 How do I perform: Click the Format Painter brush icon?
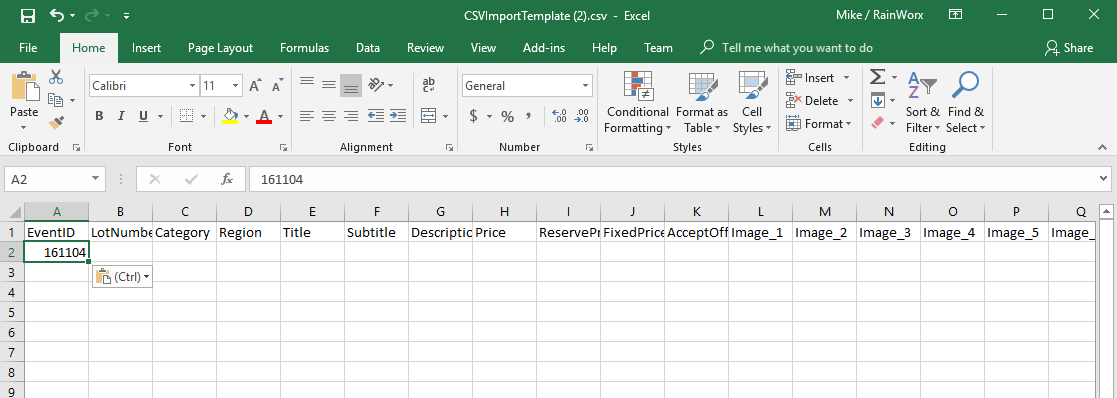click(56, 123)
